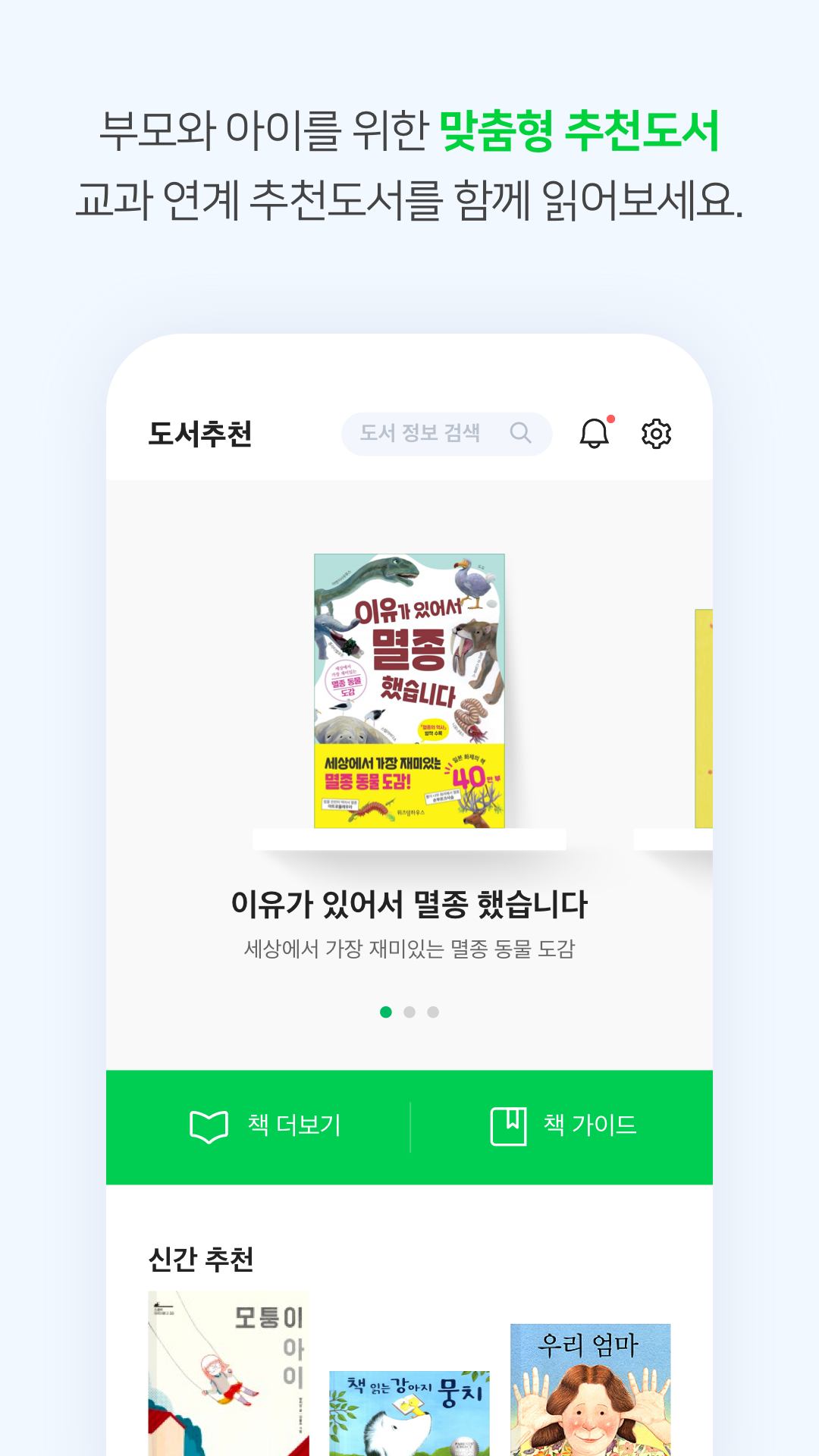Select the third carousel page dot
This screenshot has width=819, height=1456.
[433, 1012]
